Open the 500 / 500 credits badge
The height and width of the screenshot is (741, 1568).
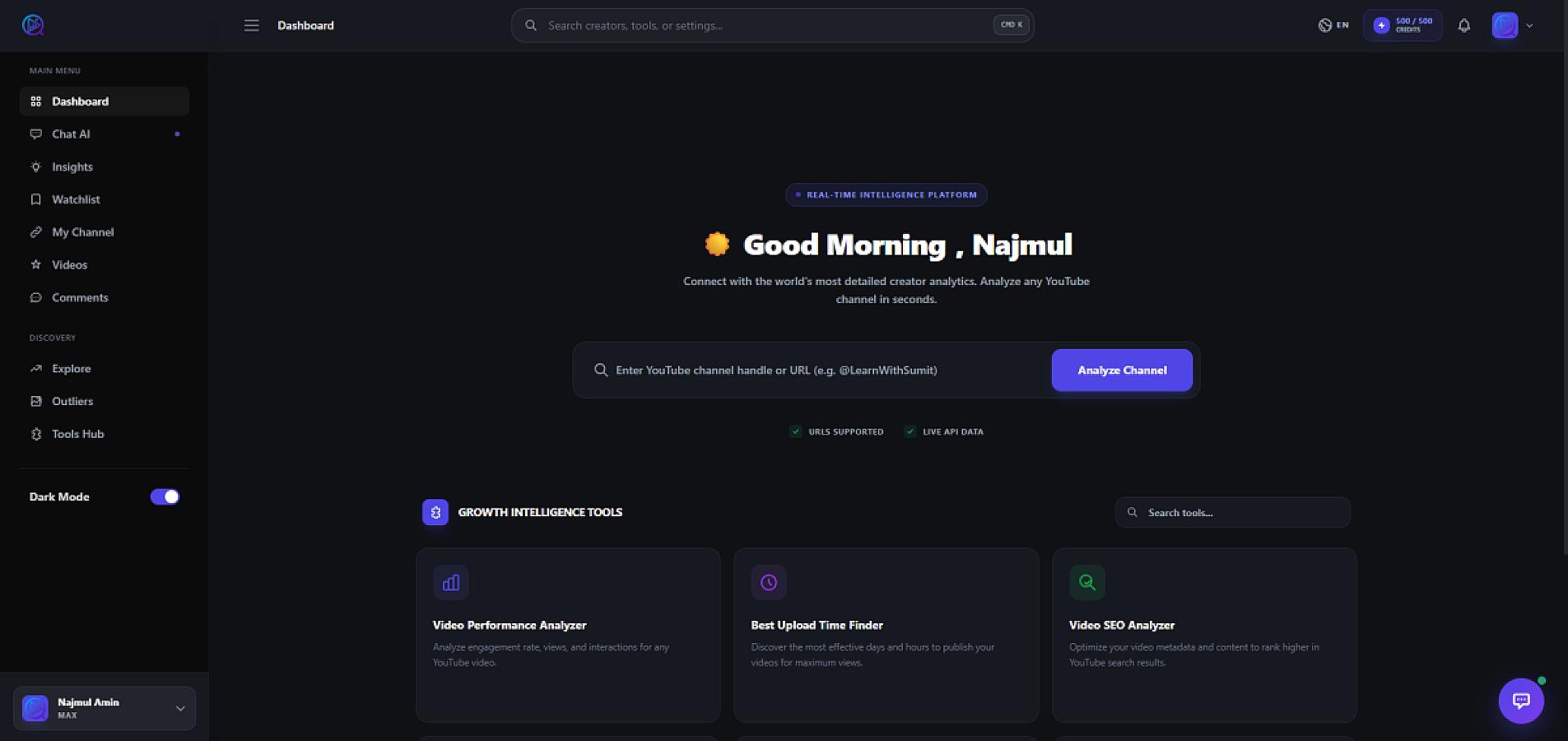coord(1403,26)
